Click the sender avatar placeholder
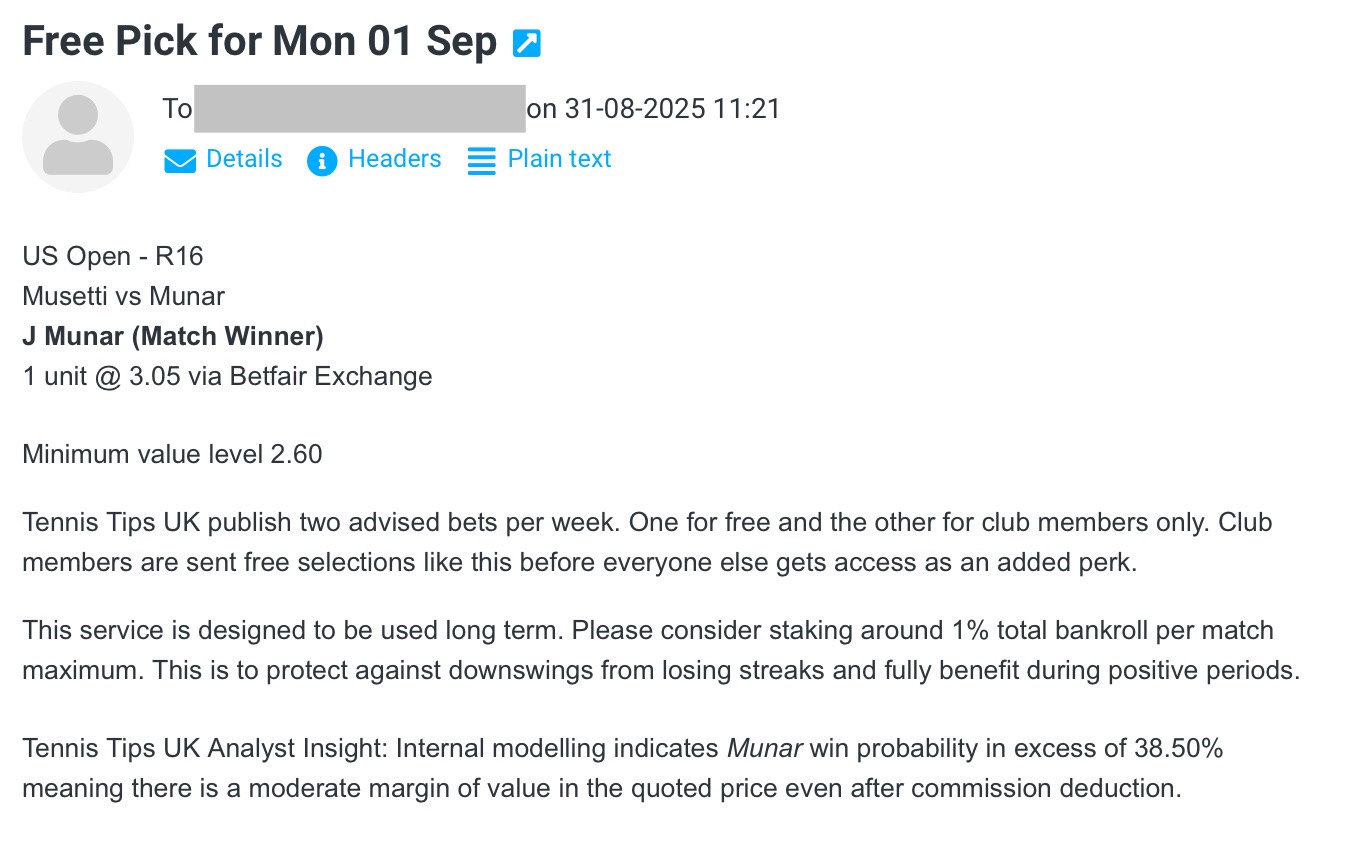The height and width of the screenshot is (843, 1350). tap(78, 137)
